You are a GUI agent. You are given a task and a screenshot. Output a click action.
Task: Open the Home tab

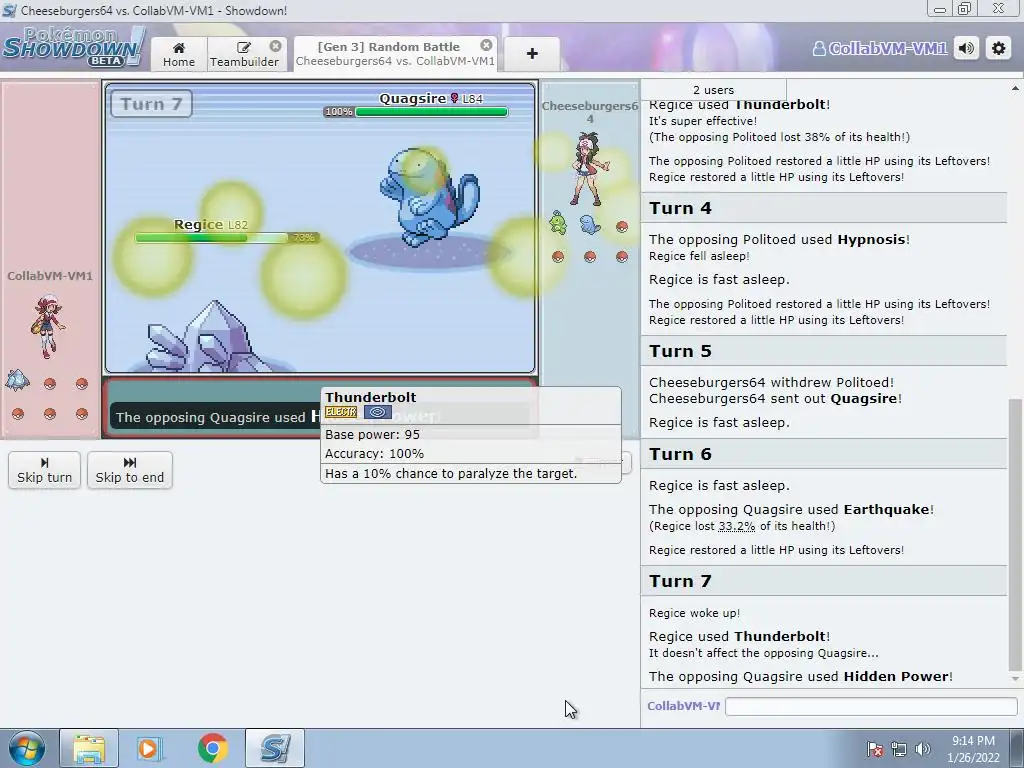tap(179, 54)
